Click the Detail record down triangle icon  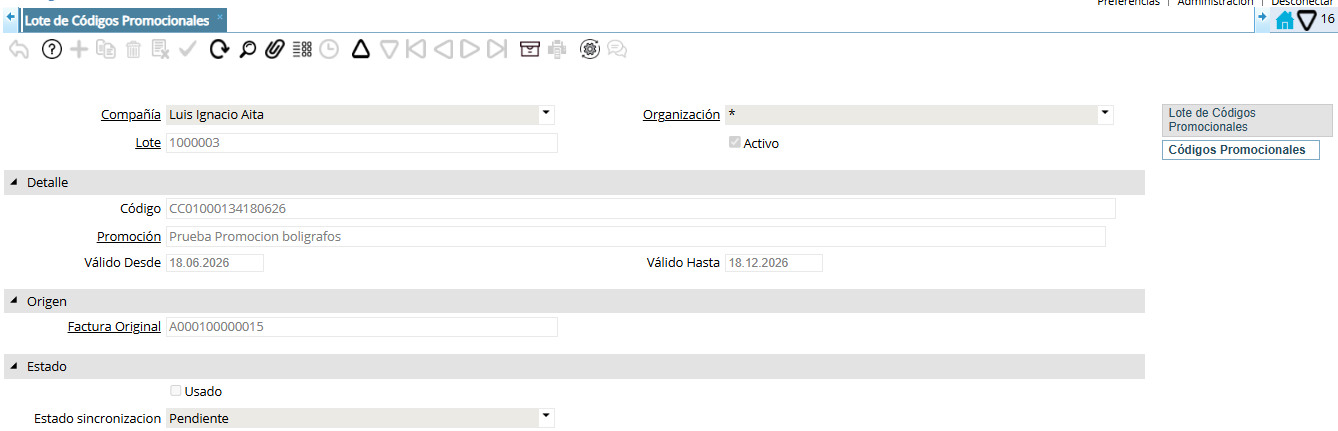[389, 49]
